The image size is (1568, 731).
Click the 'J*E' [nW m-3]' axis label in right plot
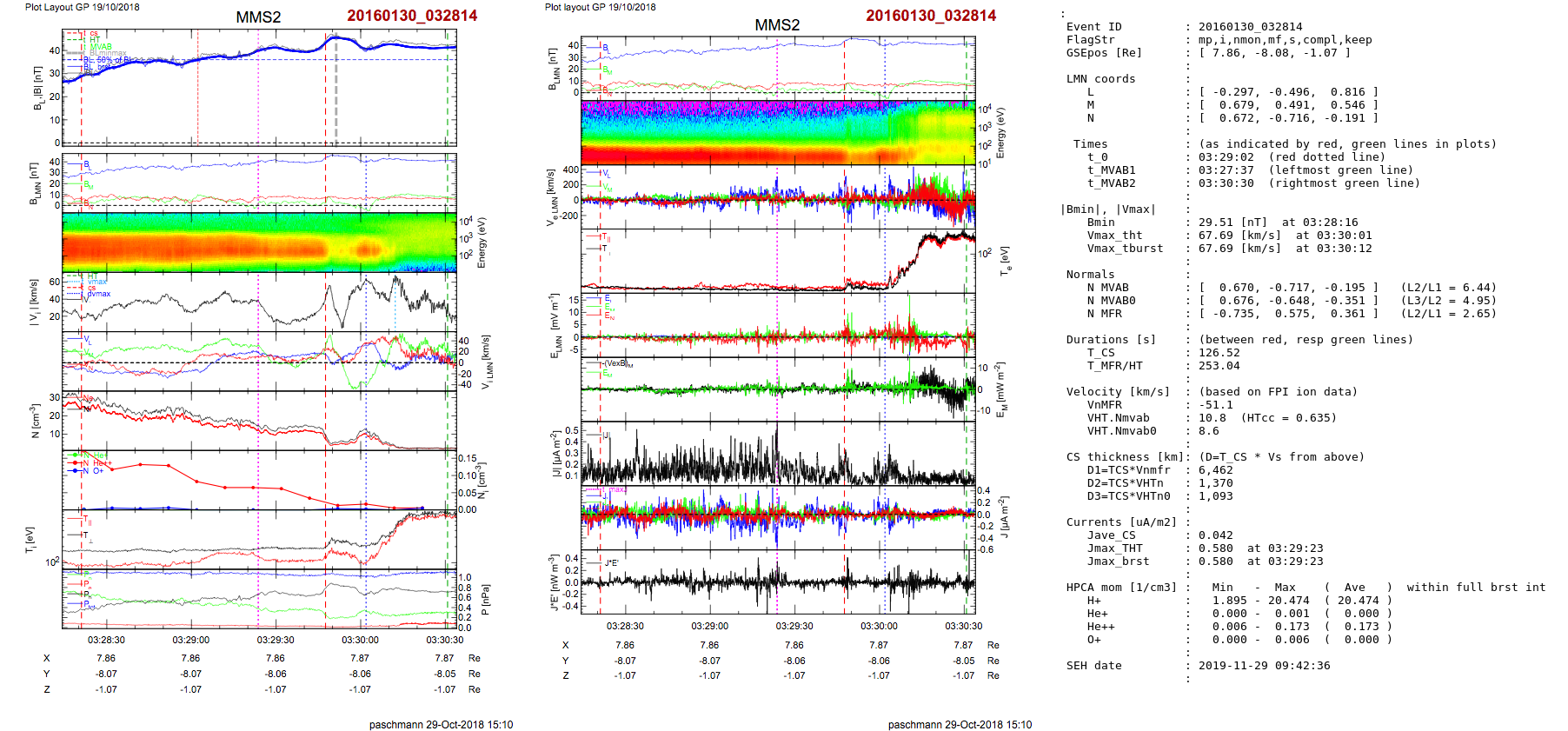554,582
